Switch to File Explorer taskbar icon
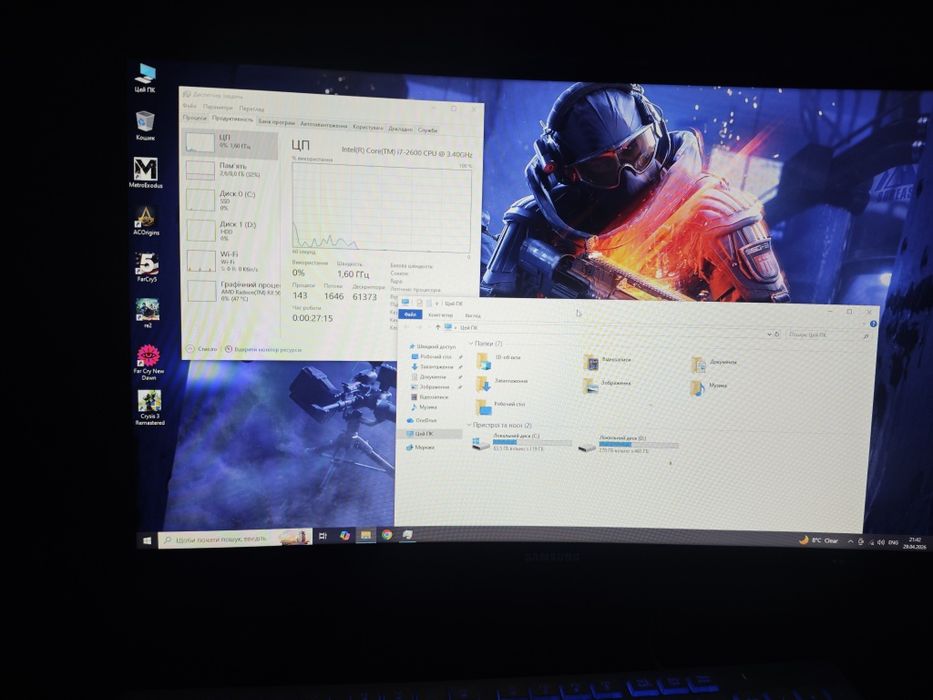 [365, 535]
